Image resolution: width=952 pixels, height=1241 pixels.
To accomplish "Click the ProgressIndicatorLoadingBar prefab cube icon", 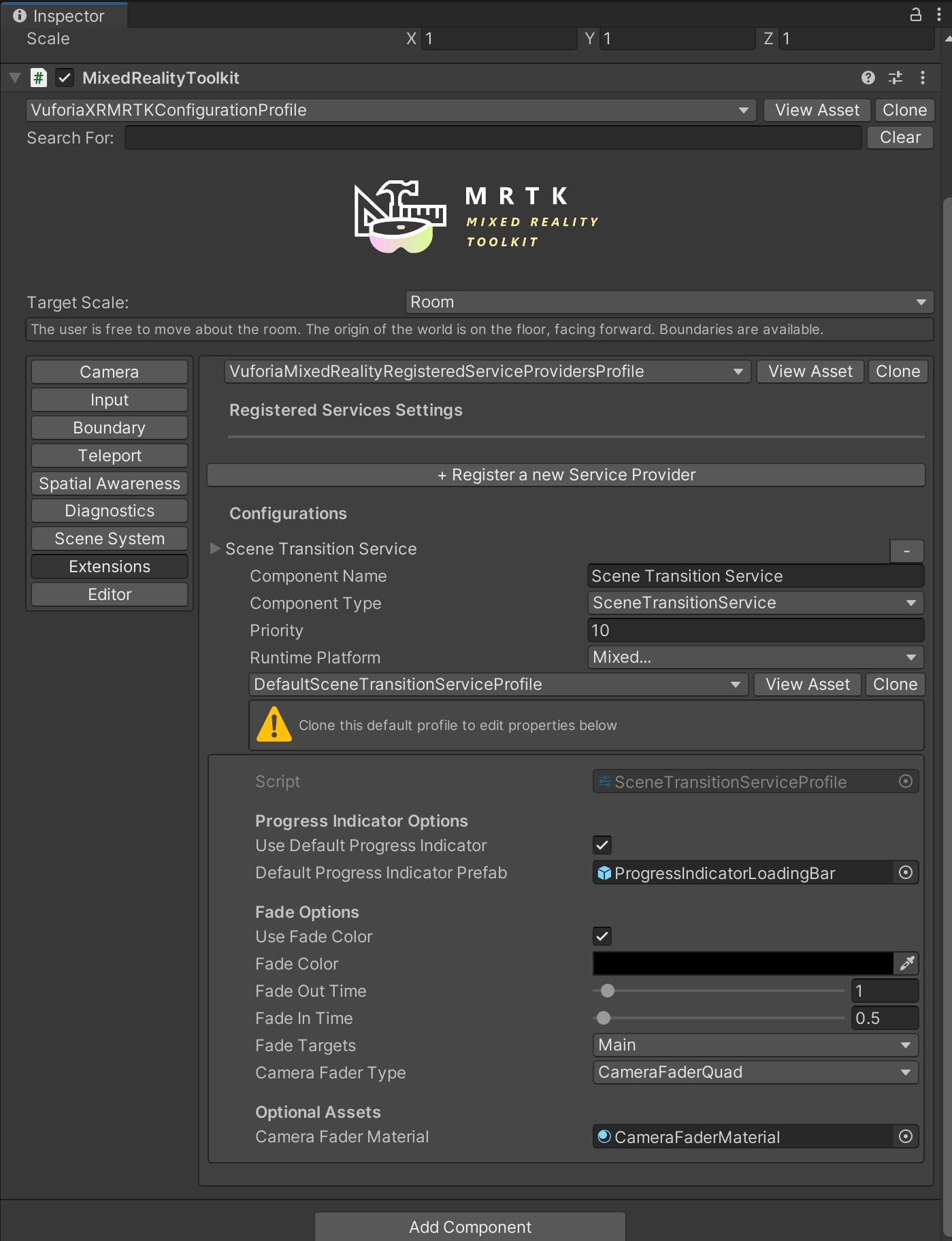I will [604, 873].
